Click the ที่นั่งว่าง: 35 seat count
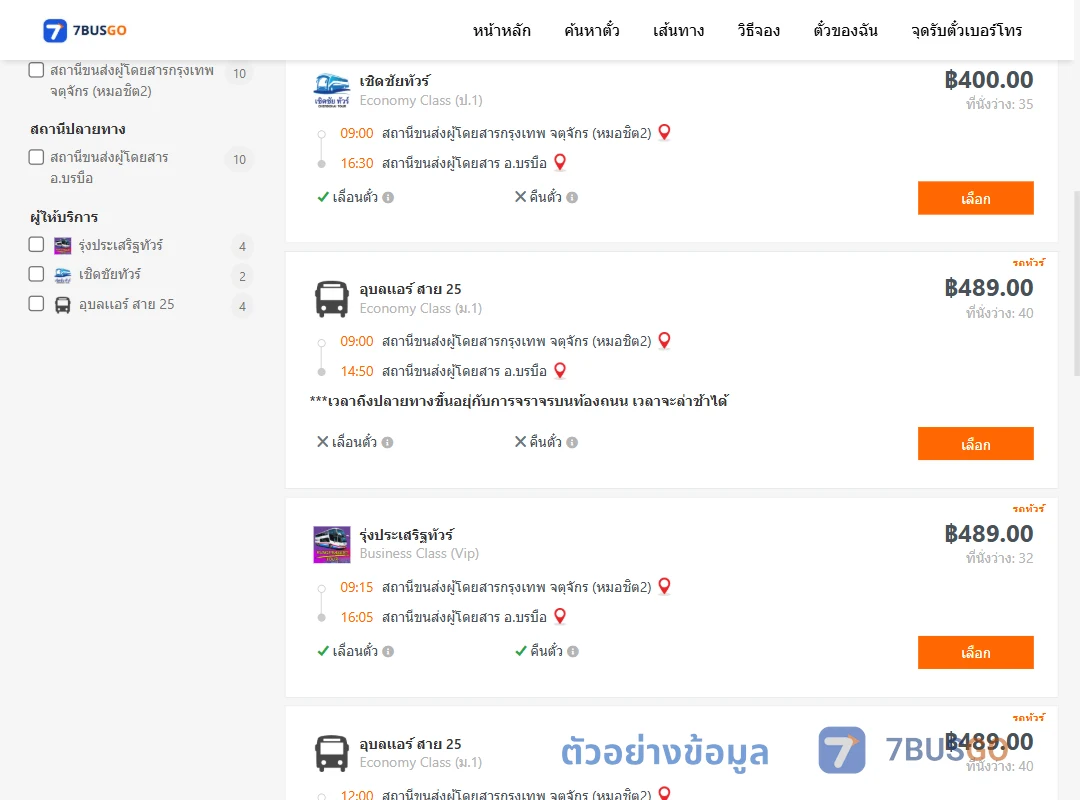1080x800 pixels. pos(999,104)
